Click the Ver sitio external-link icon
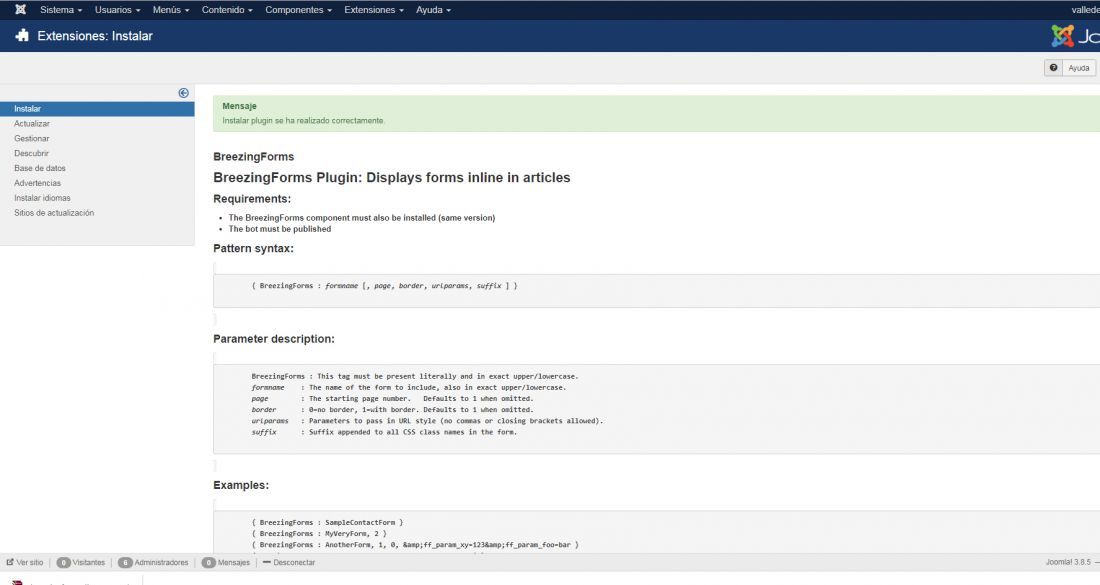 (10, 562)
